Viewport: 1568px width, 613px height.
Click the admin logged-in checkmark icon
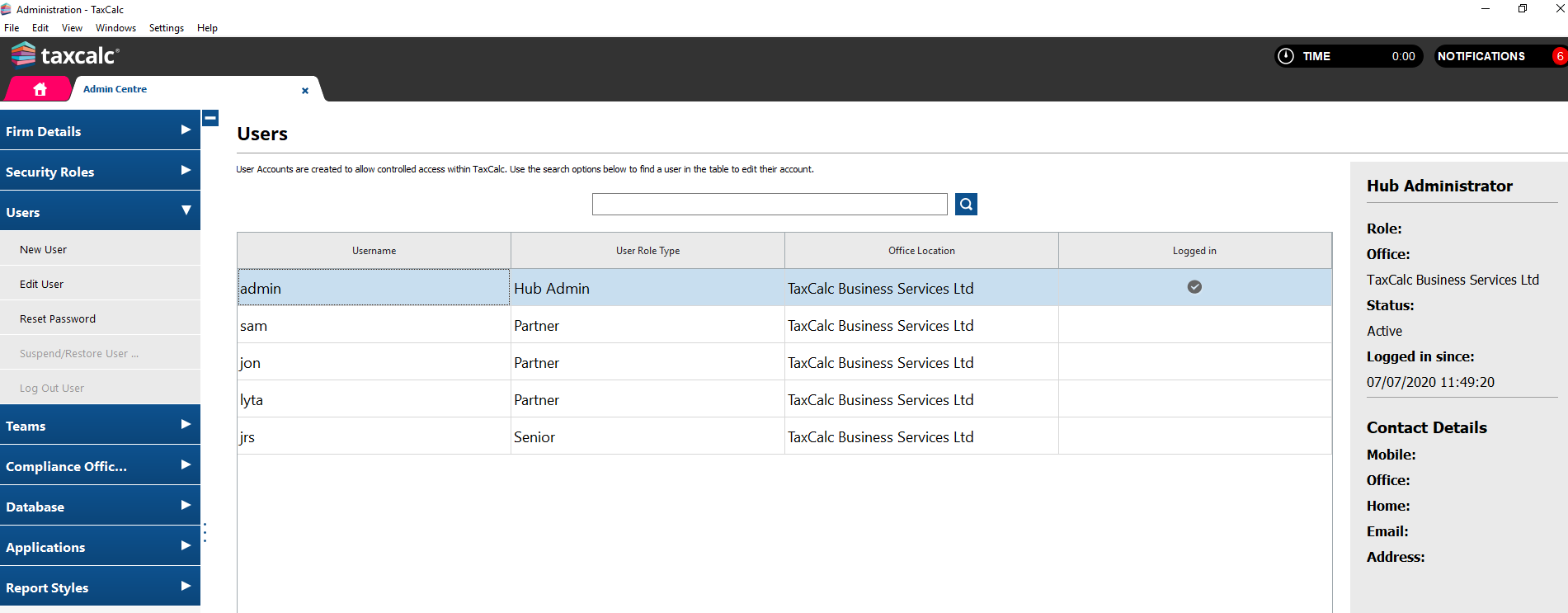(x=1194, y=287)
